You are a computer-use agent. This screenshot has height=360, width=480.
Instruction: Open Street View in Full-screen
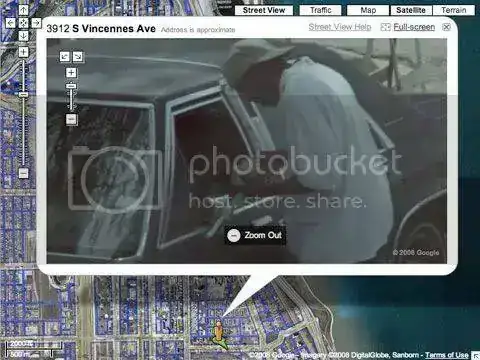(414, 27)
